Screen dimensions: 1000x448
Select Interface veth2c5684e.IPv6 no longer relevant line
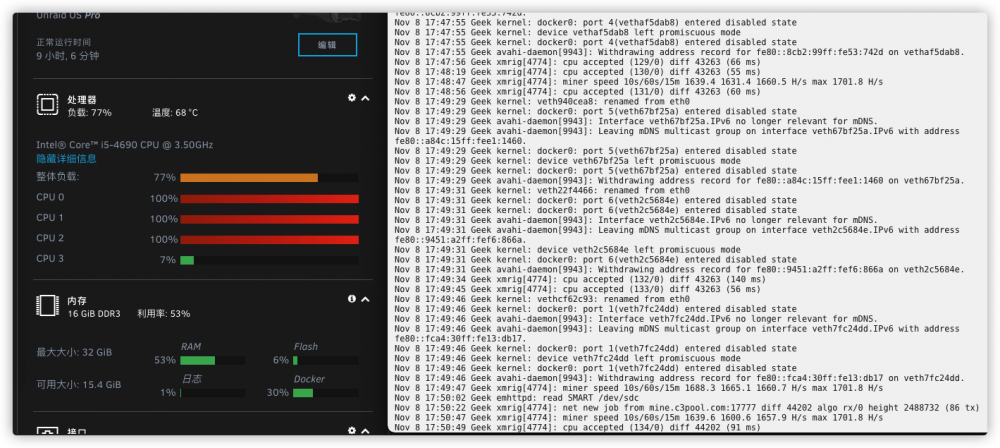coord(636,220)
